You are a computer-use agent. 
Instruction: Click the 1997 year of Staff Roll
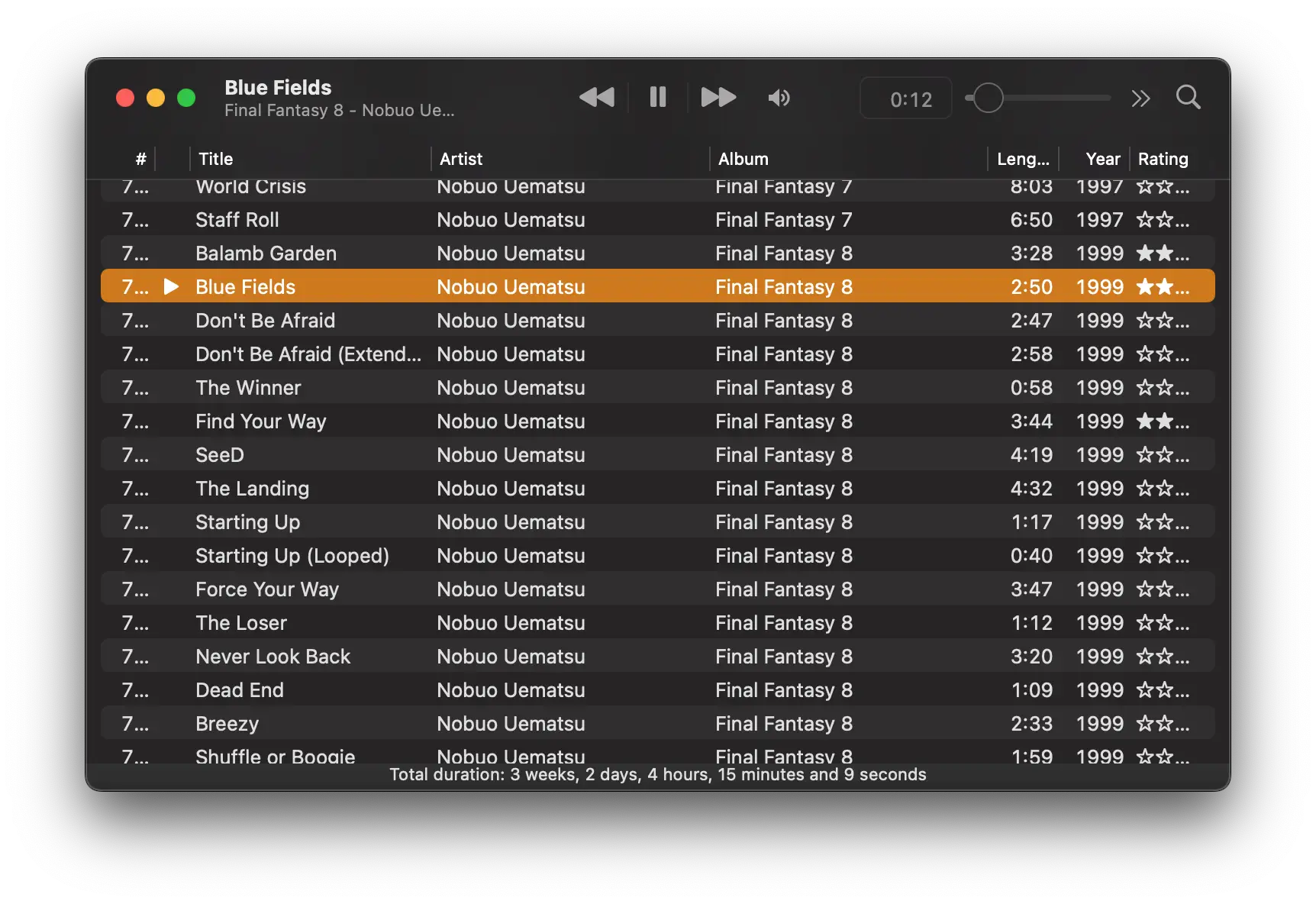[x=1099, y=220]
